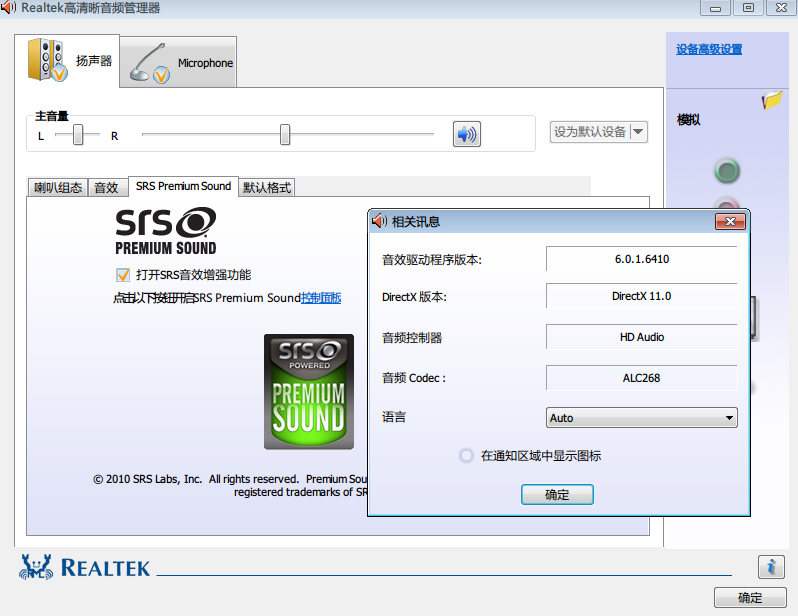Screen dimensions: 798x616
Task: Click the 音频 Codec label
Action: pos(414,378)
